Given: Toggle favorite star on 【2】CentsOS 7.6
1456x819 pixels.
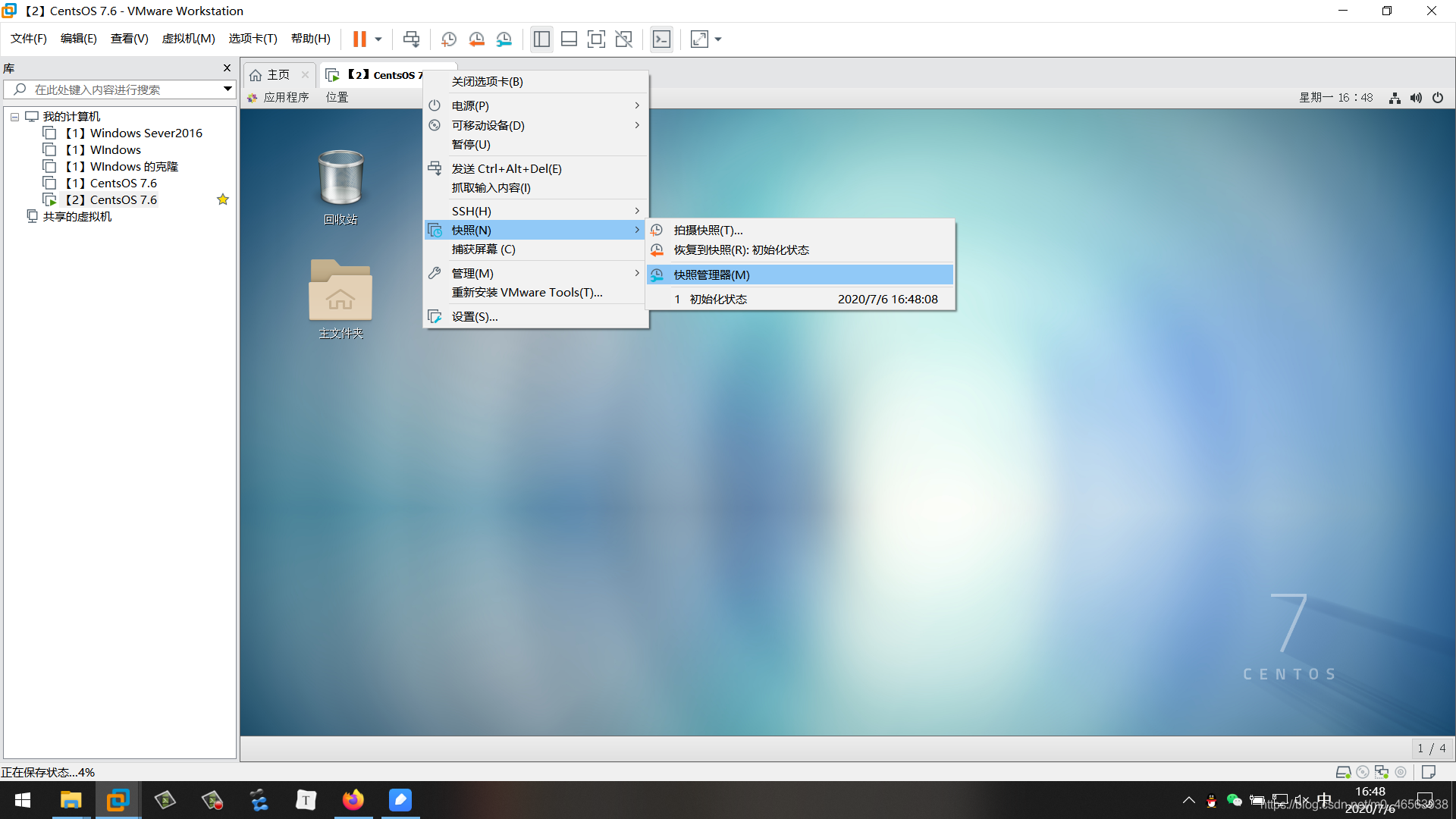Looking at the screenshot, I should 223,199.
